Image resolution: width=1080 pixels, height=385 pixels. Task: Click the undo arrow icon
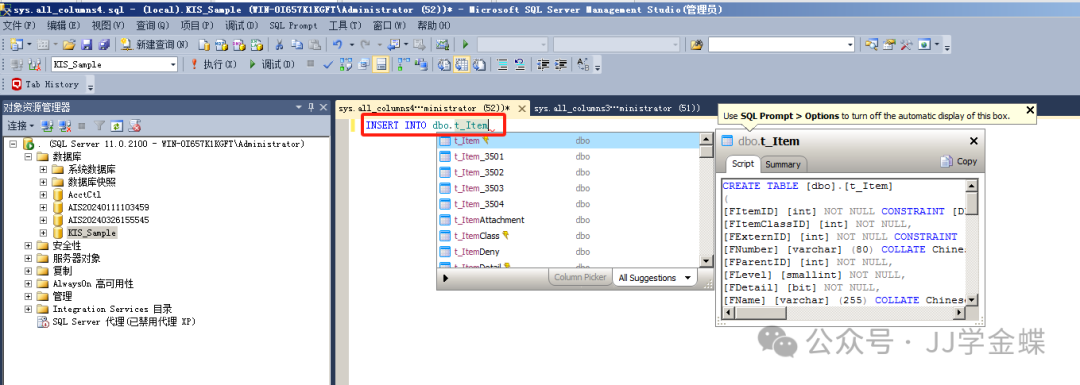click(x=338, y=45)
